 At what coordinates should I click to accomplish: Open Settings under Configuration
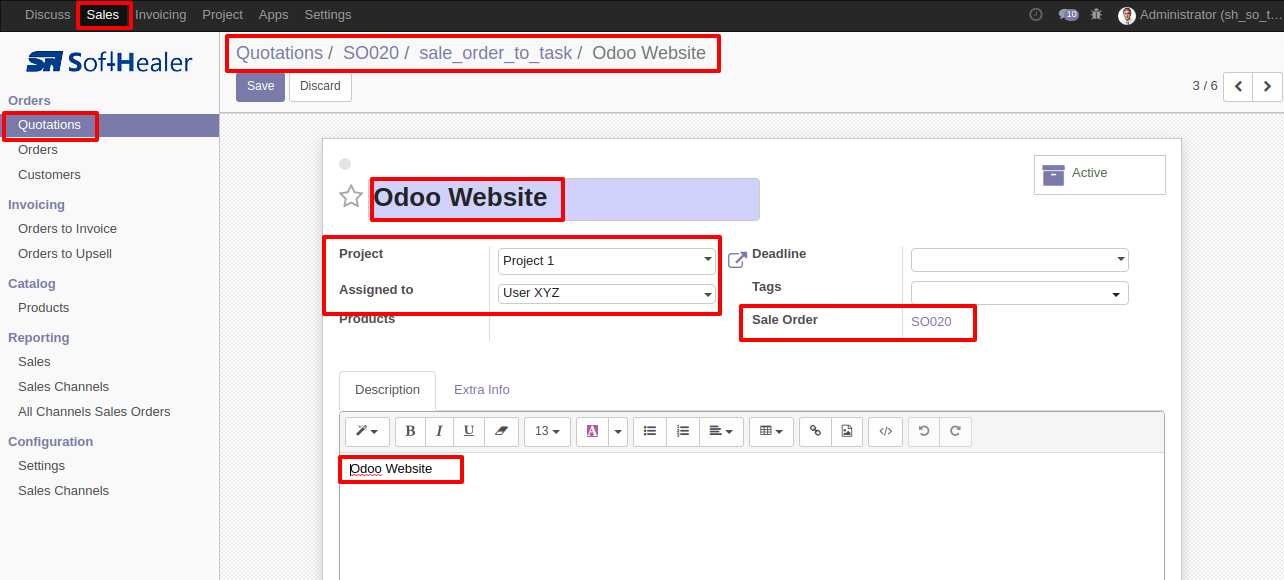41,466
